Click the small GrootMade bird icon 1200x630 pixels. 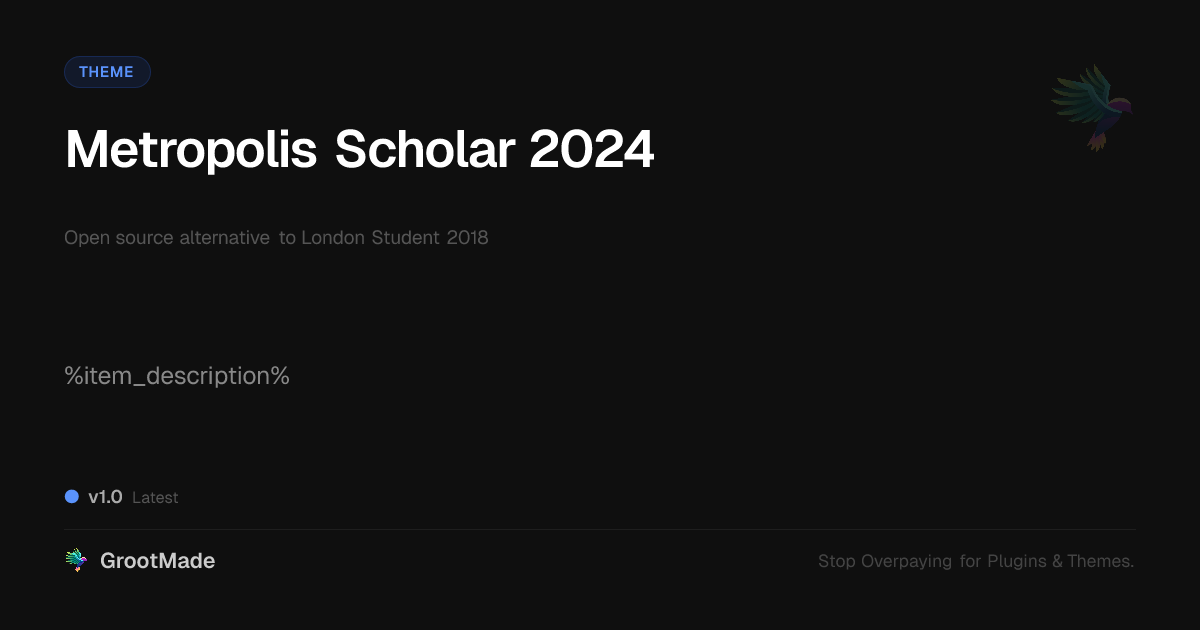point(76,561)
